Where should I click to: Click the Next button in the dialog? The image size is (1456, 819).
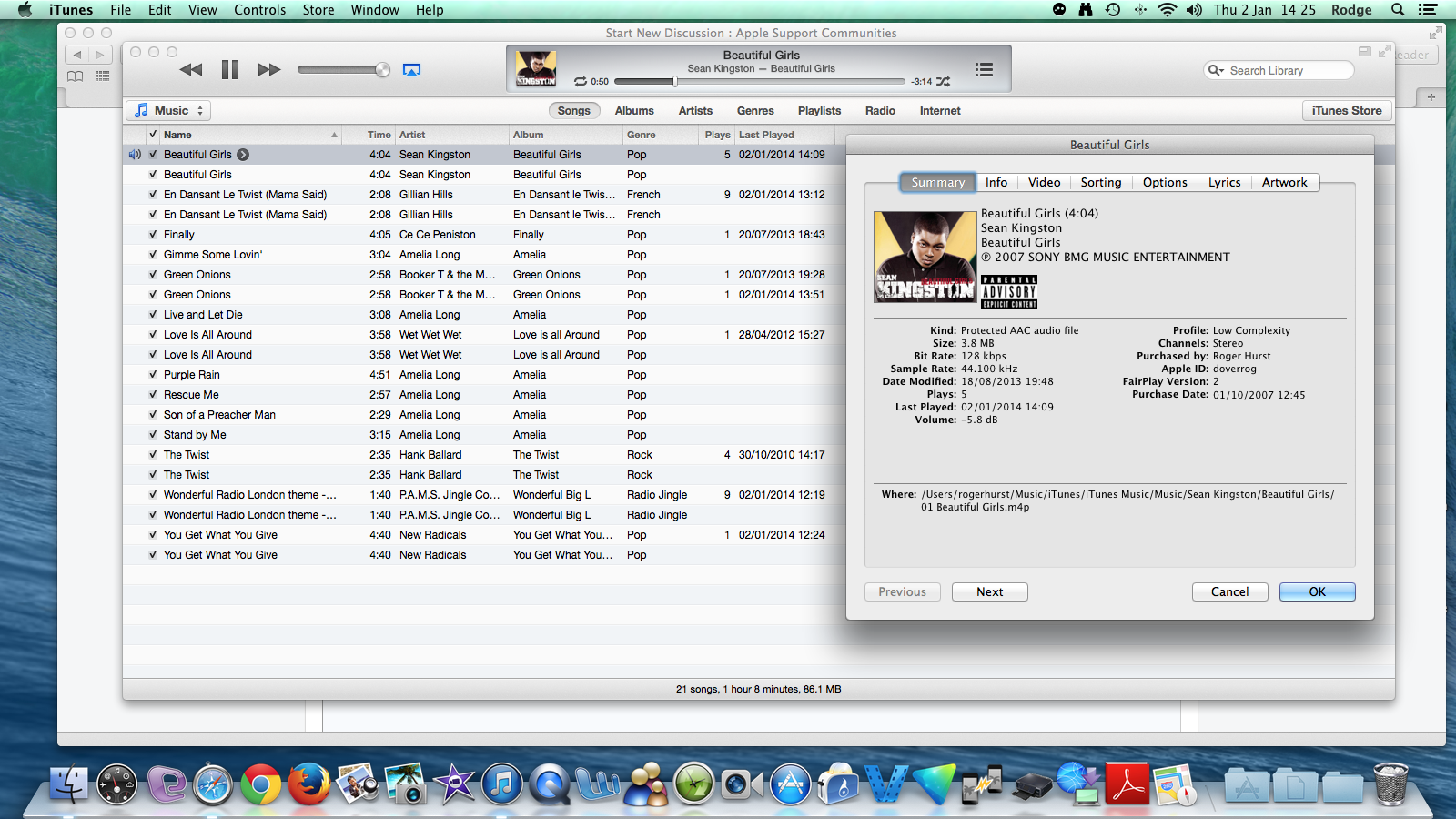tap(990, 592)
